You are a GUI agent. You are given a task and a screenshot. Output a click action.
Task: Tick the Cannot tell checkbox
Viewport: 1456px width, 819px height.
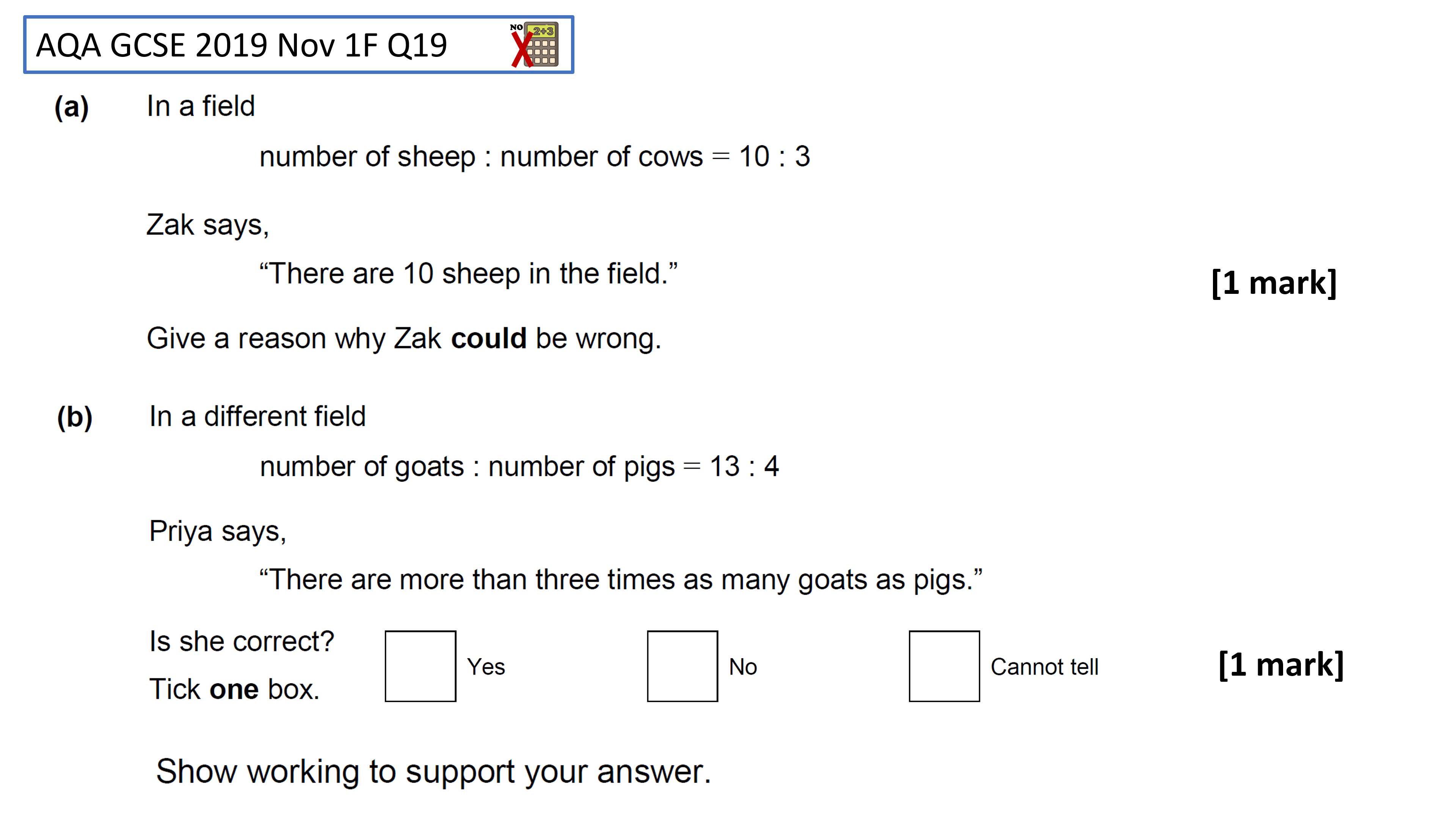[944, 666]
